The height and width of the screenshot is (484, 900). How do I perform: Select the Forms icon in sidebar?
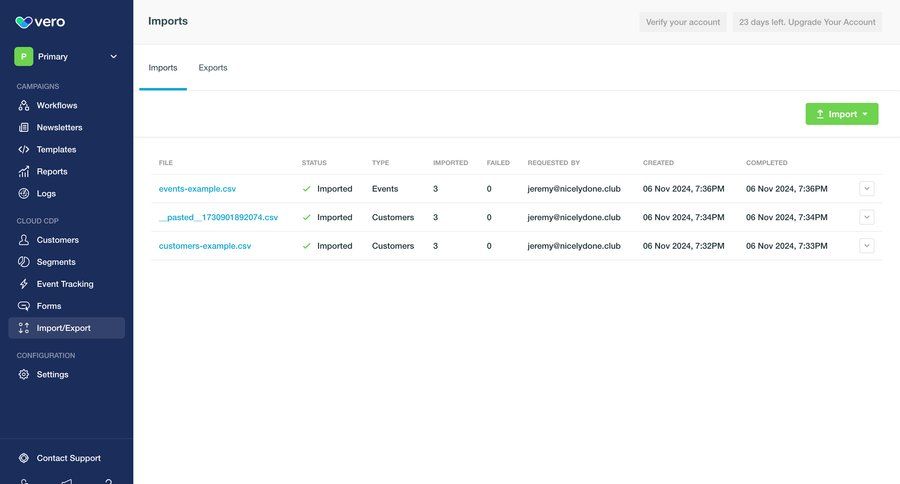[x=24, y=306]
